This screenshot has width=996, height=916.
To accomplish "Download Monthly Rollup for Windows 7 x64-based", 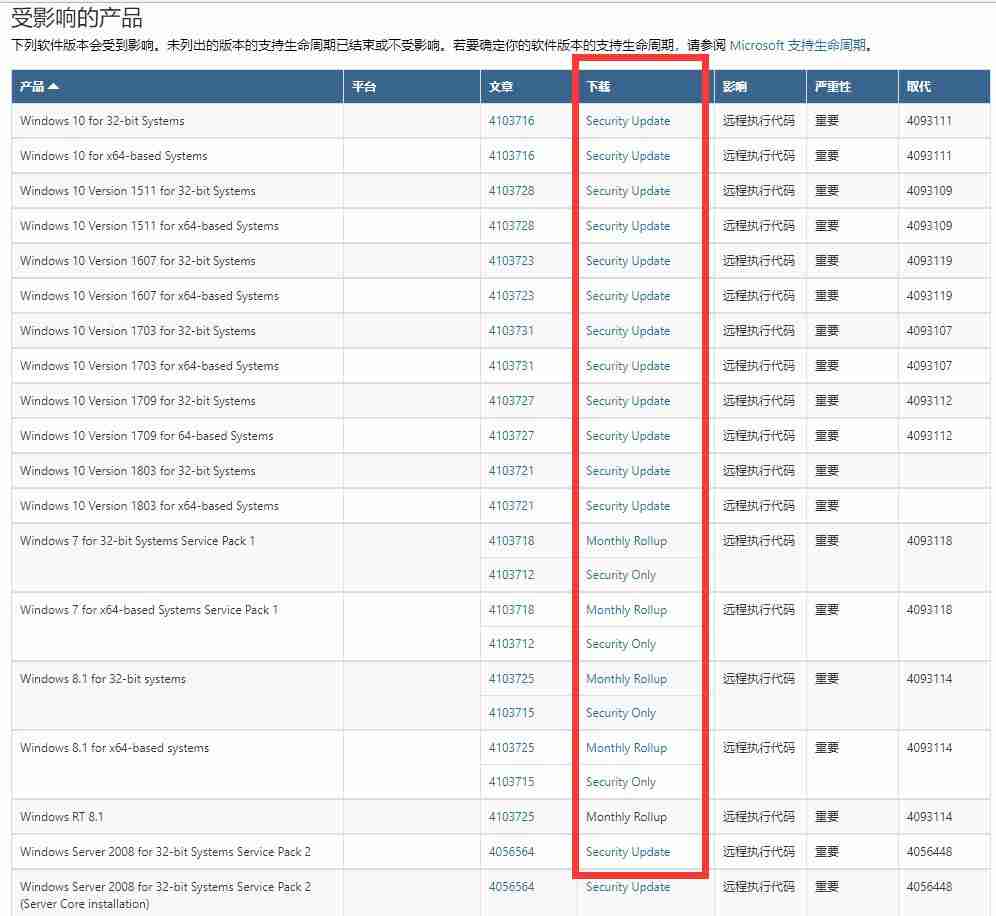I will 626,609.
